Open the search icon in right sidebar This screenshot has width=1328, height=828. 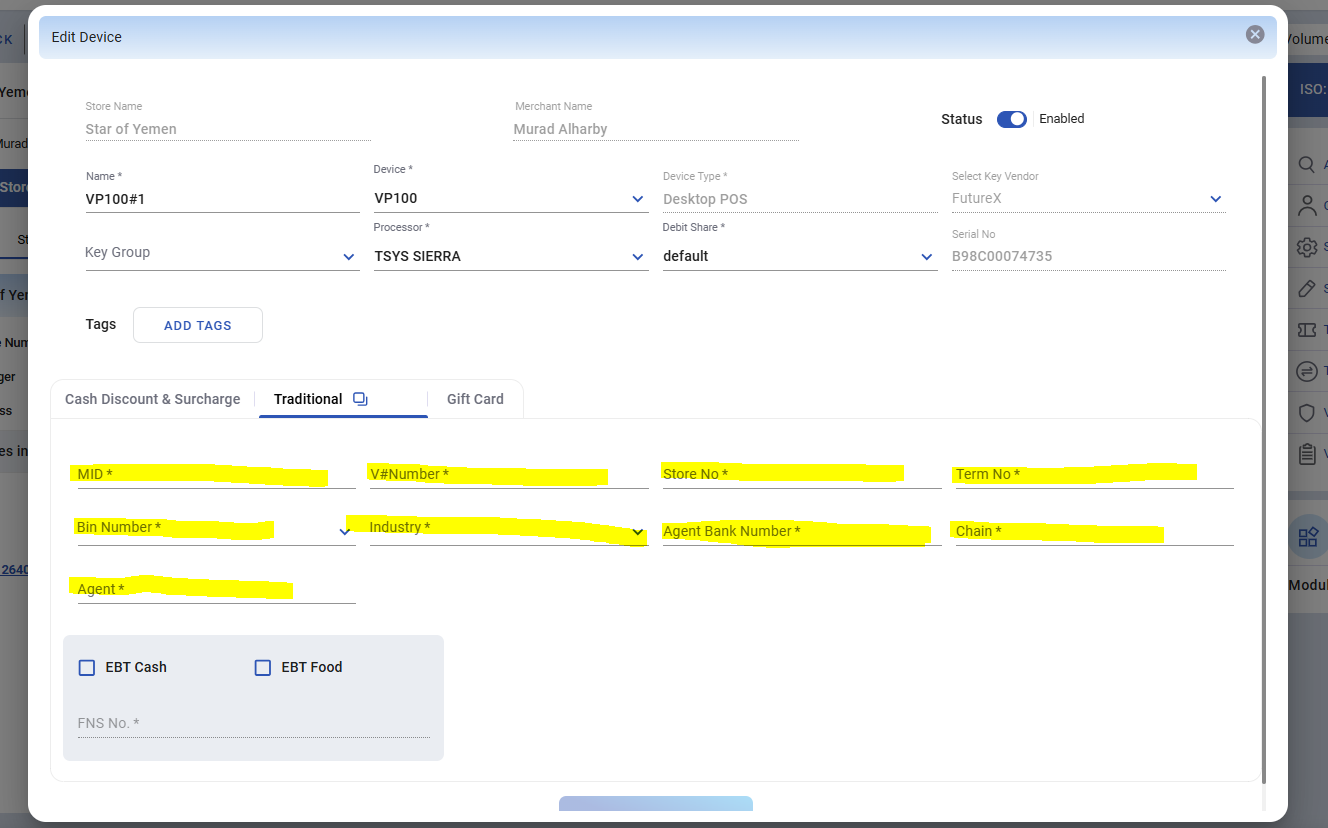coord(1307,165)
